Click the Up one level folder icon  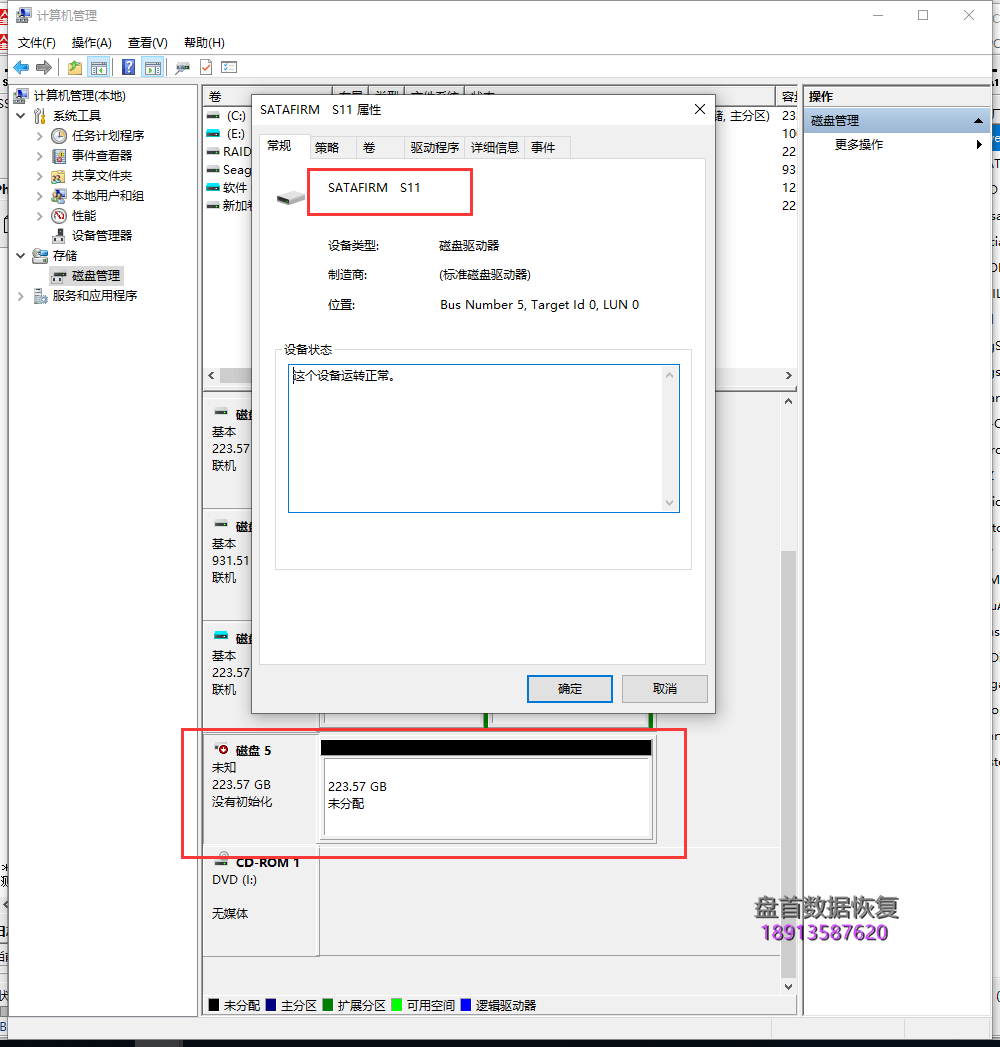click(x=75, y=67)
